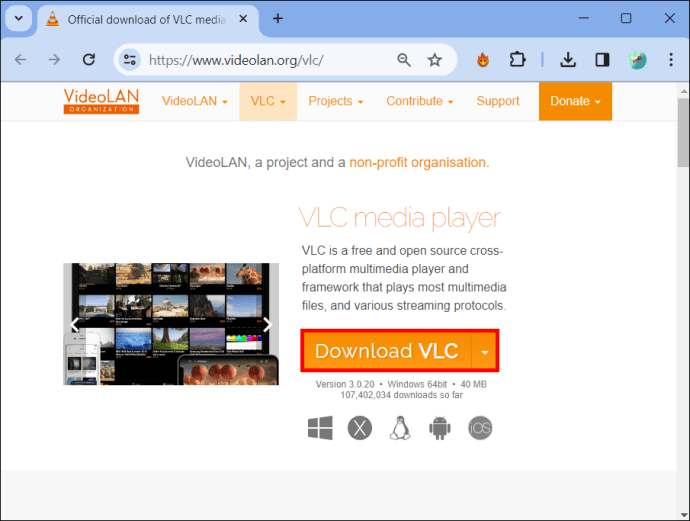Minimize the browser window
690x521 pixels.
(x=584, y=18)
